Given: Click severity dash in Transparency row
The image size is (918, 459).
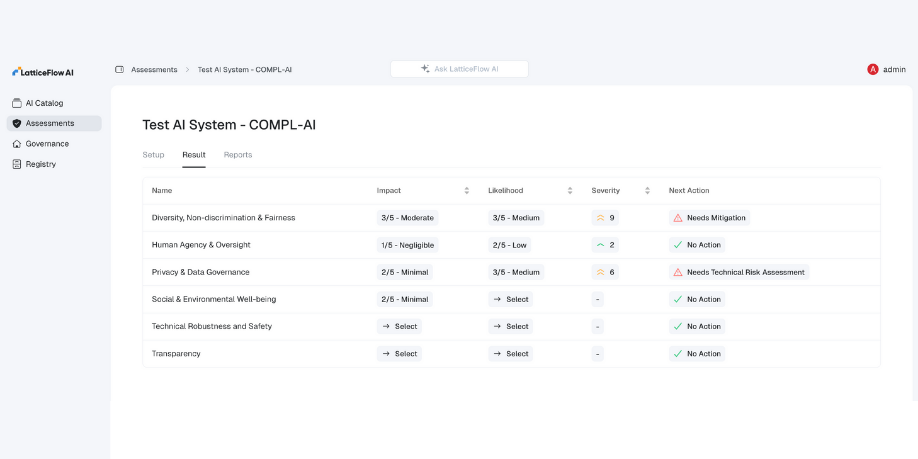Looking at the screenshot, I should coord(597,354).
